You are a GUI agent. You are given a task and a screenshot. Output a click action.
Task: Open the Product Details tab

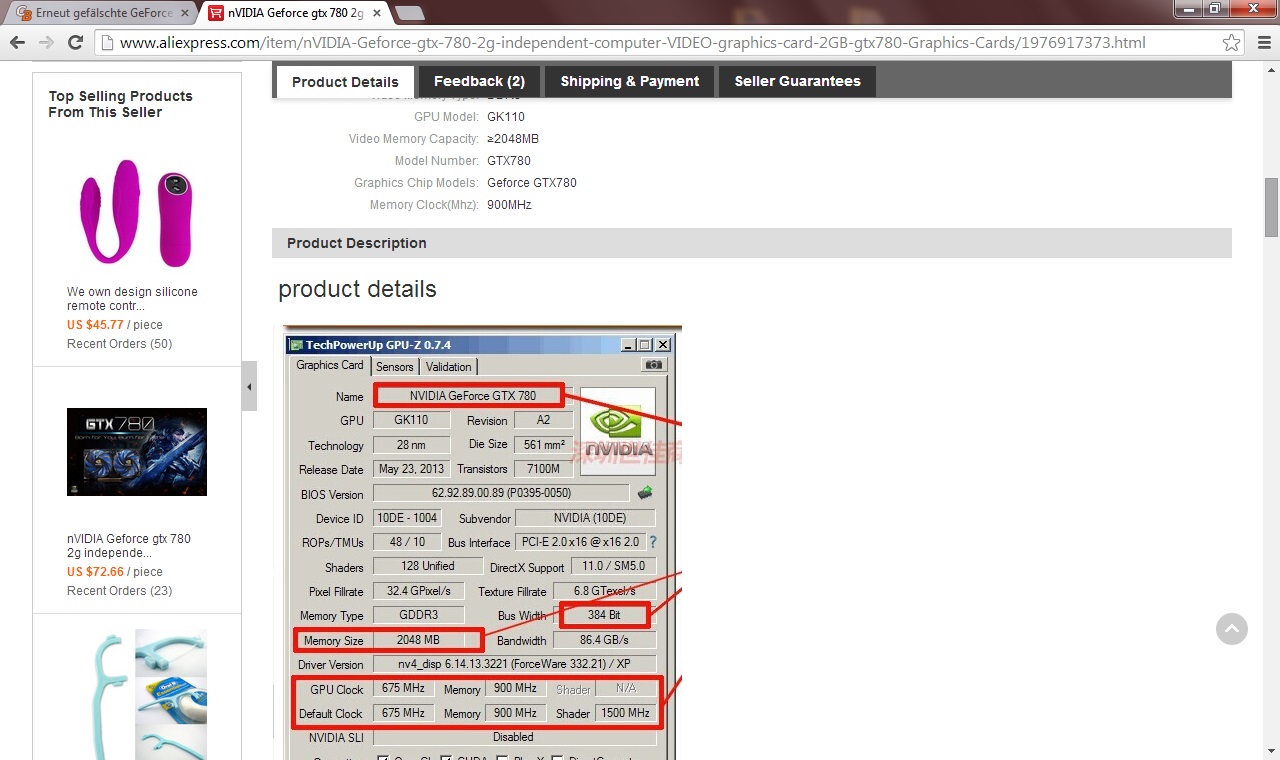pos(345,82)
